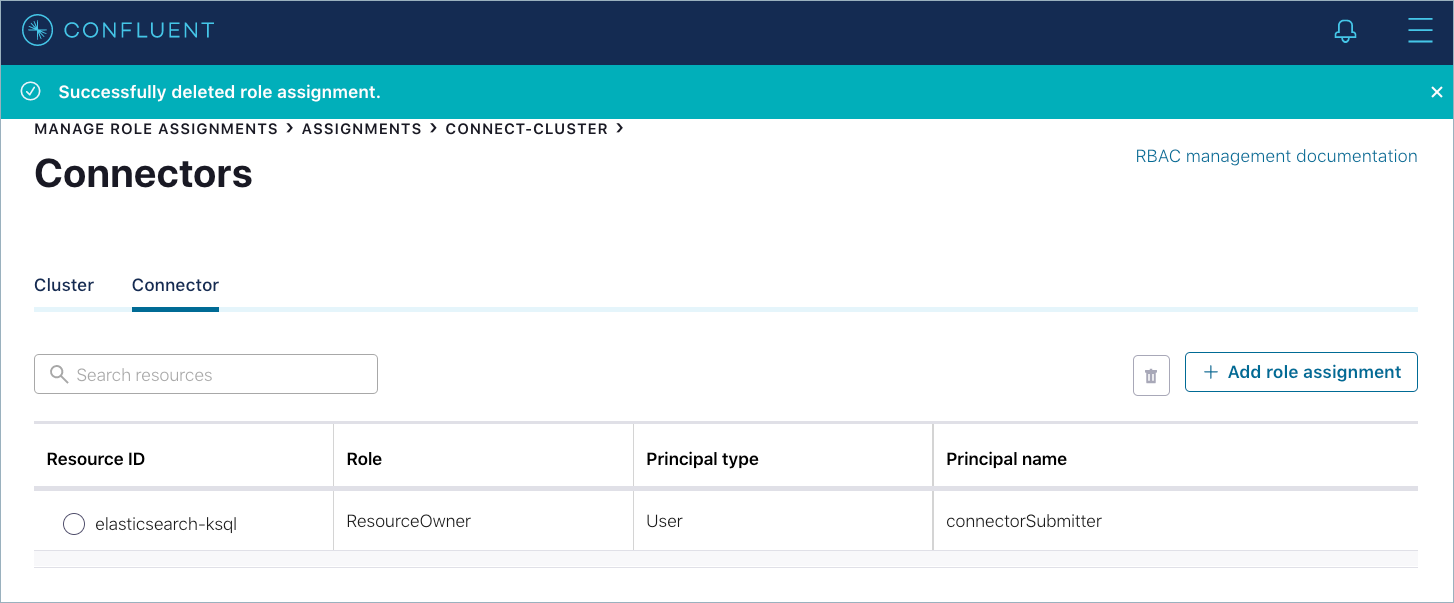Click the Resource ID column header
This screenshot has height=603, width=1454.
pyautogui.click(x=96, y=459)
